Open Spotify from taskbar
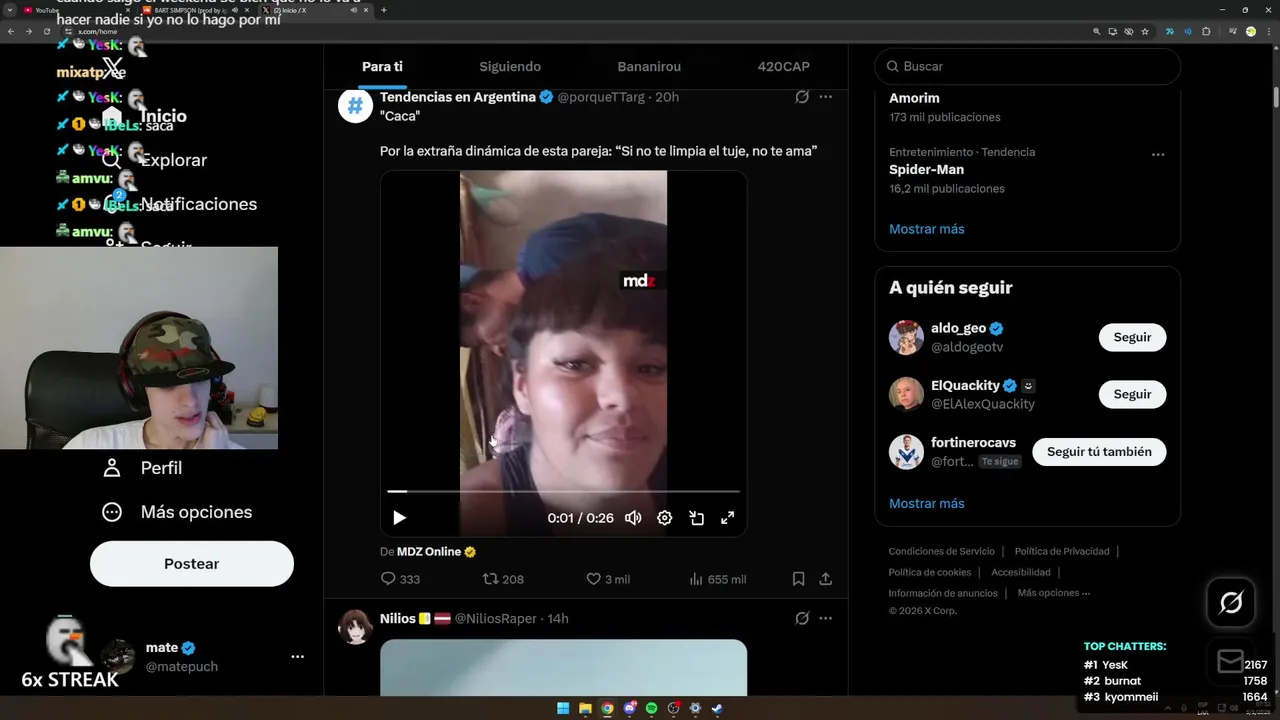The width and height of the screenshot is (1280, 720). point(651,708)
